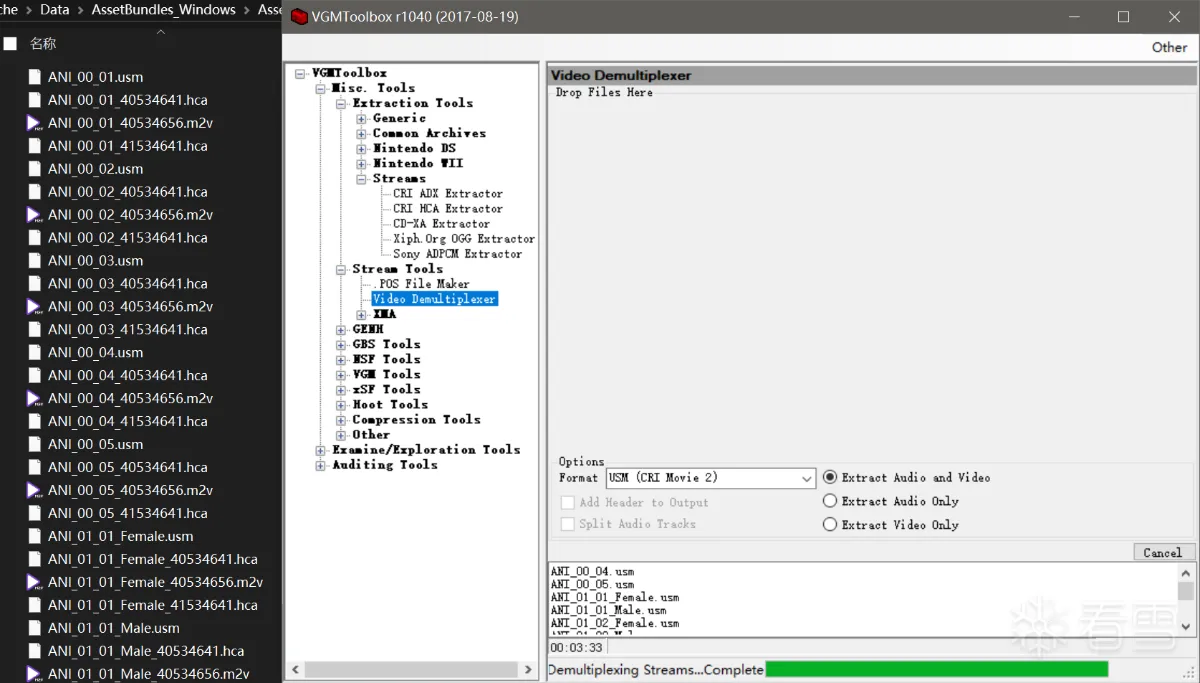Click the VGMToolbox application icon in the title bar
This screenshot has width=1200, height=683.
[299, 16]
